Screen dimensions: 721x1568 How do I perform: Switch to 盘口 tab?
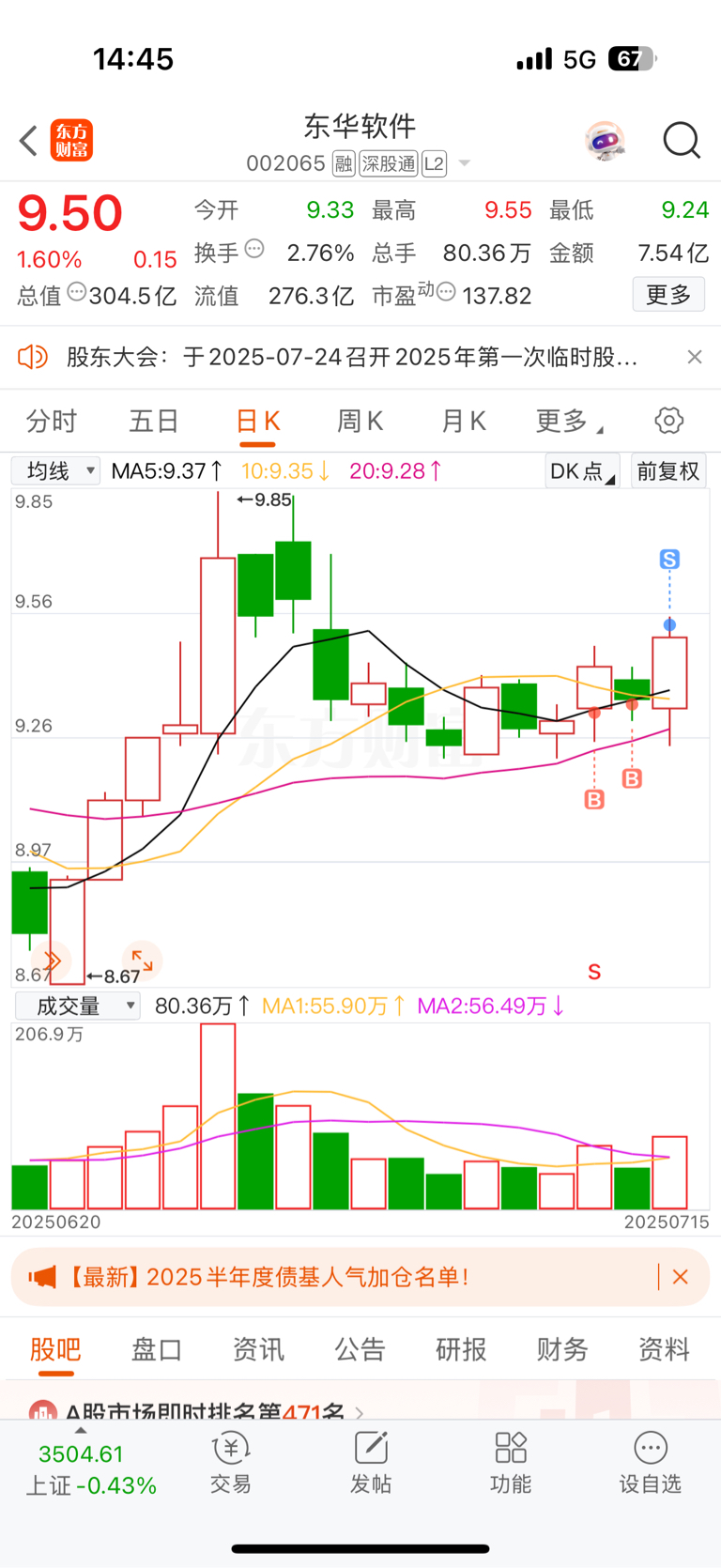[157, 1349]
